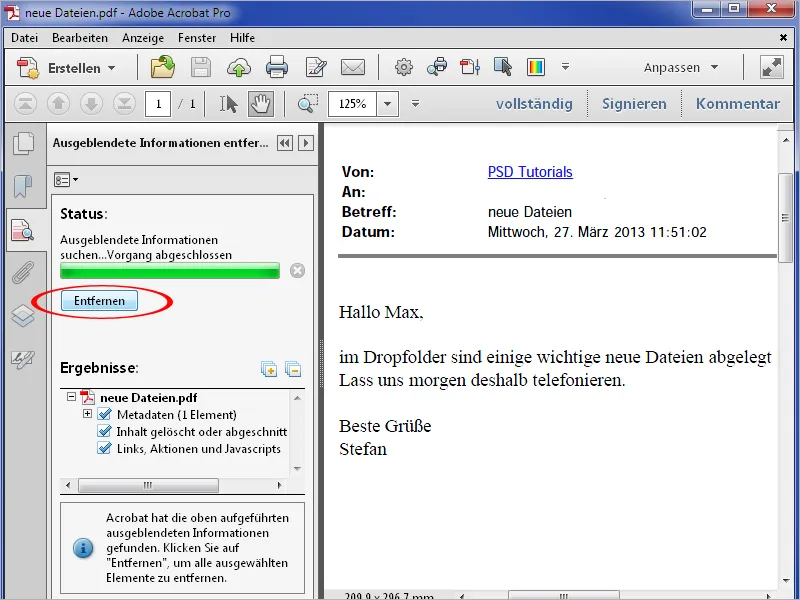Screen dimensions: 800x600
Task: Follow the PSD Tutorials link
Action: click(x=530, y=172)
